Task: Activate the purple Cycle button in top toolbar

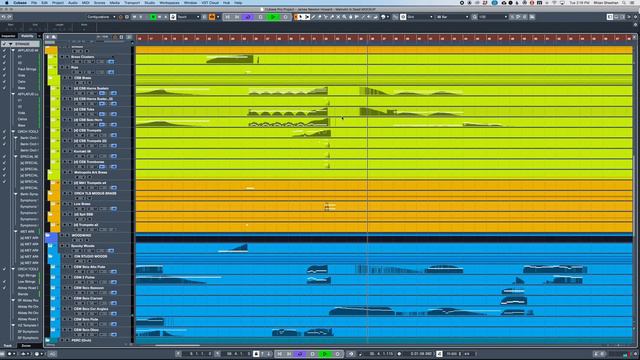Action: click(248, 17)
